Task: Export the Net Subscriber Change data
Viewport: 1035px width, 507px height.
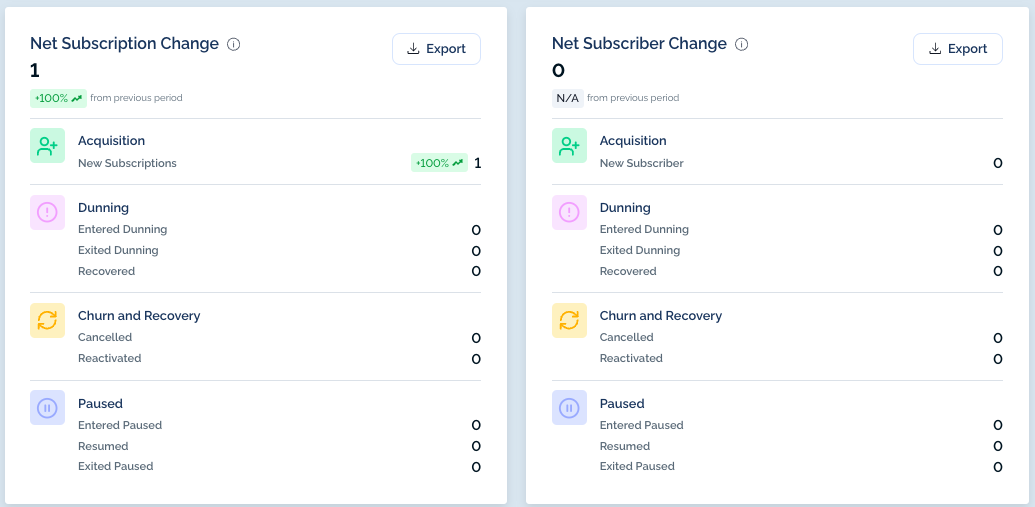Action: [x=958, y=49]
